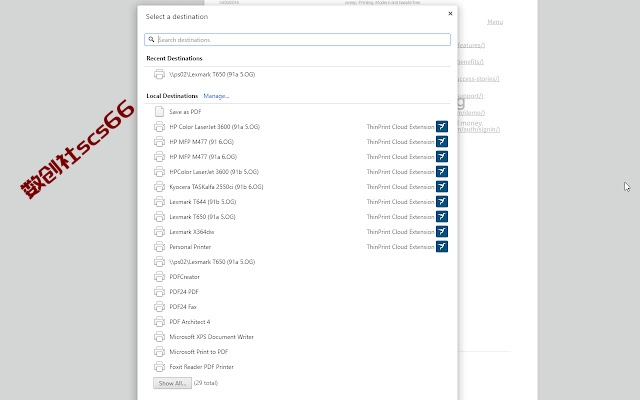Click ThinPrint icon for Lexmark T650 (91a 5.OG)

coord(442,217)
